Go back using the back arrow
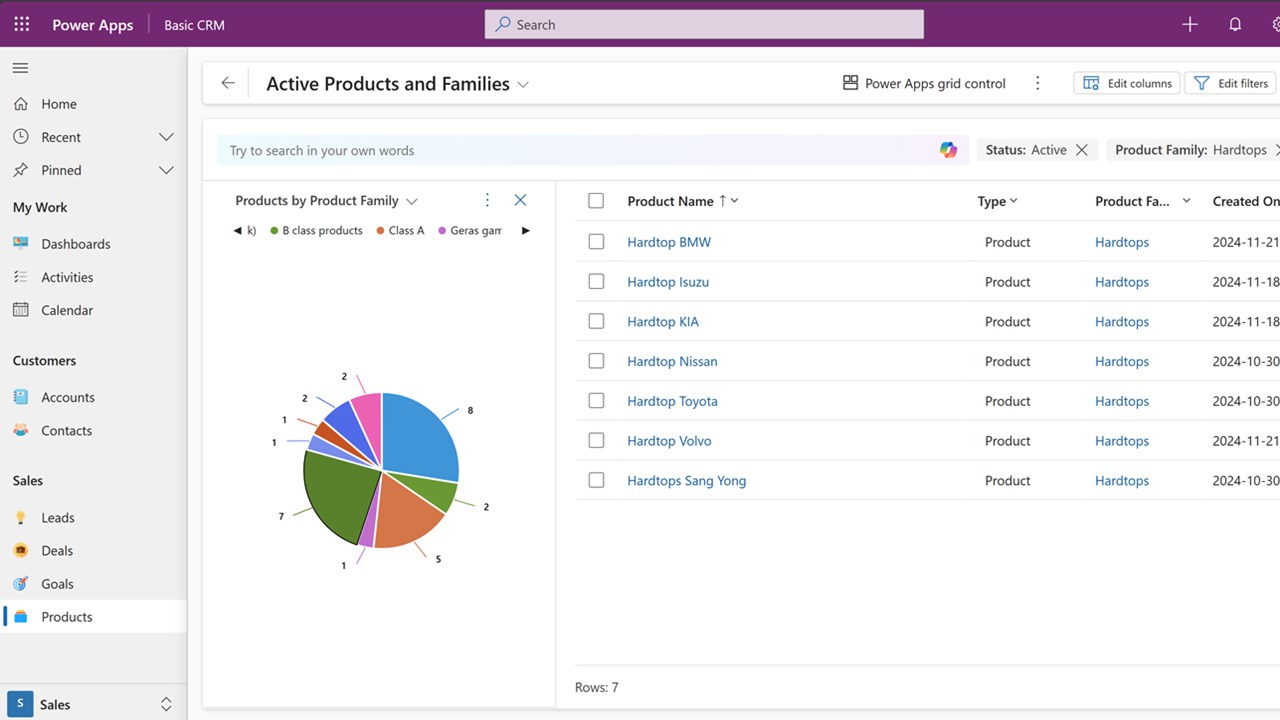1280x720 pixels. tap(228, 83)
